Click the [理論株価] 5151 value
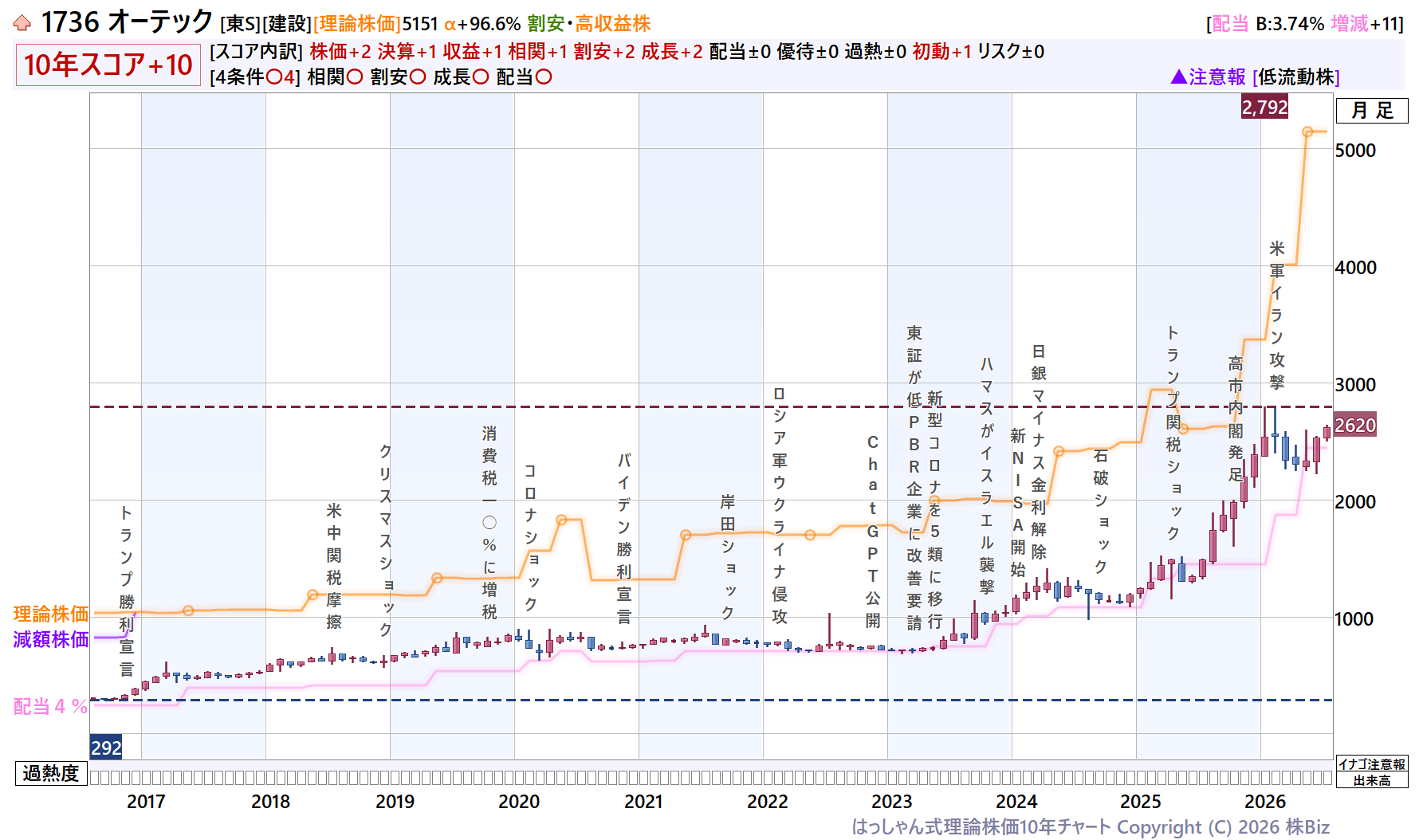This screenshot has width=1419, height=840. (x=375, y=24)
